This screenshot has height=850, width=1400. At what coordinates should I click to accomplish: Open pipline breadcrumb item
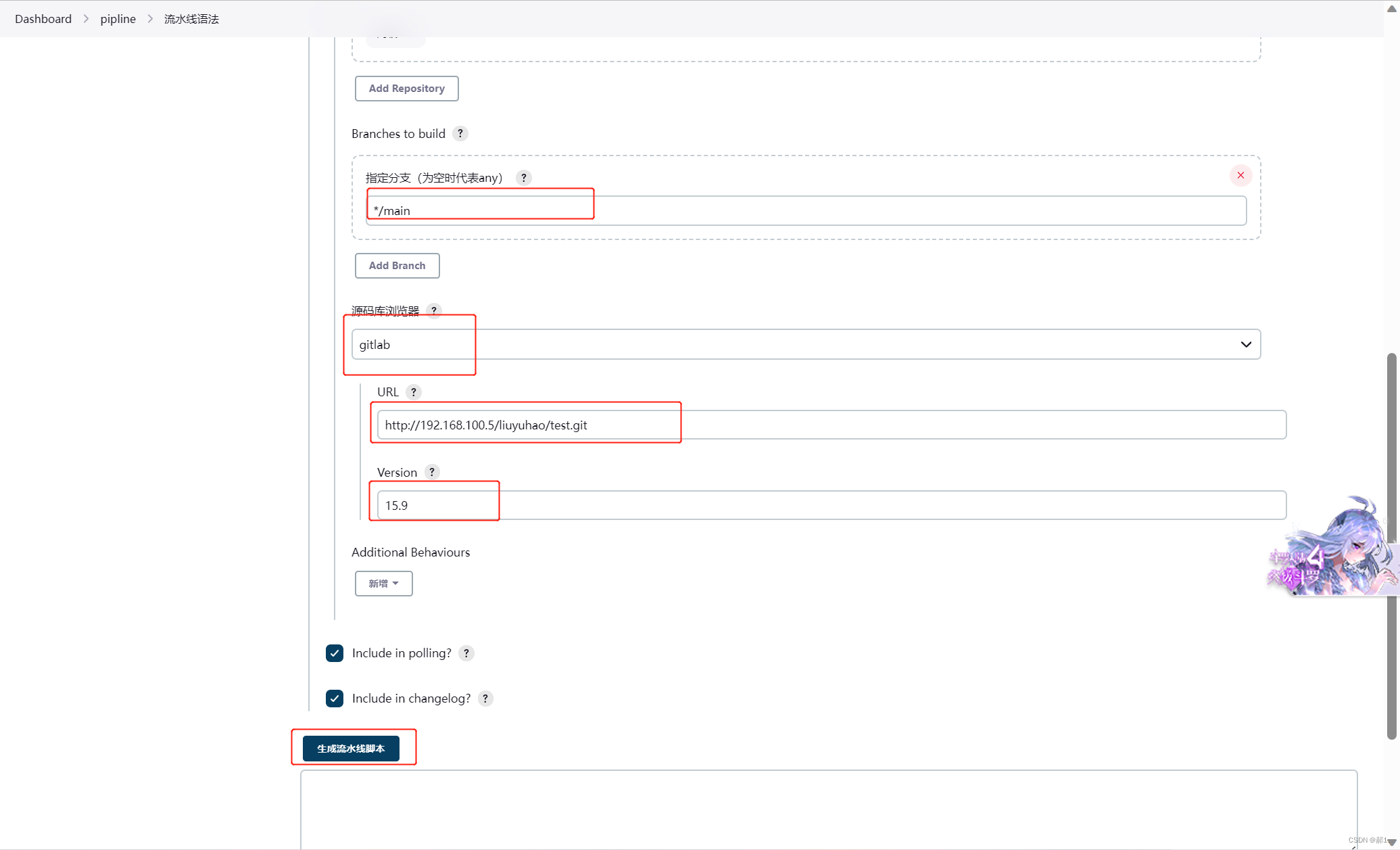(118, 19)
